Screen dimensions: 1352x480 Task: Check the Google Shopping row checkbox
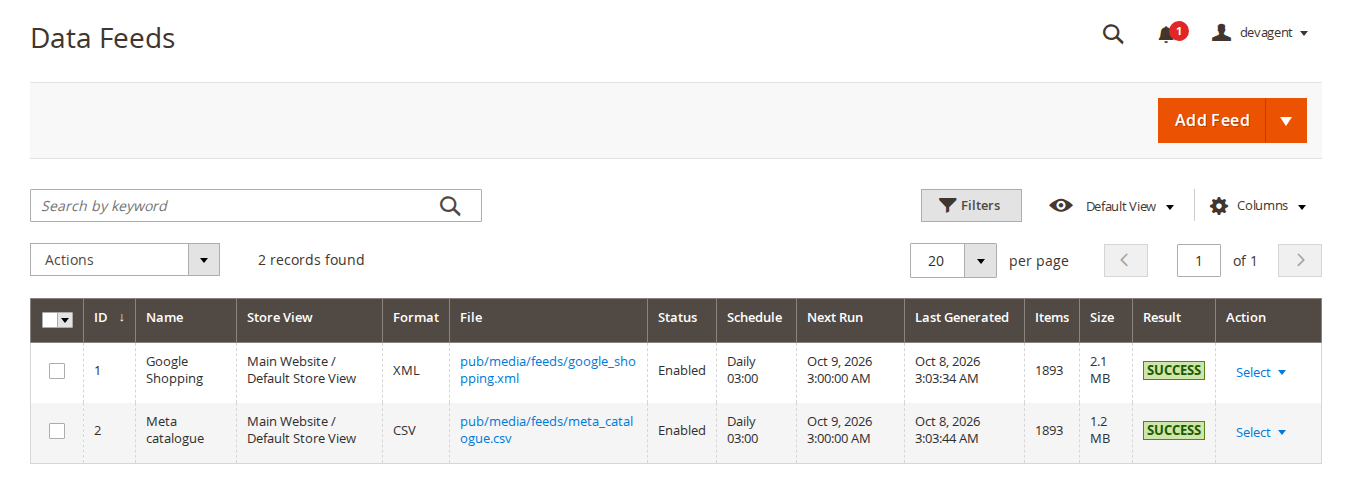pyautogui.click(x=57, y=370)
